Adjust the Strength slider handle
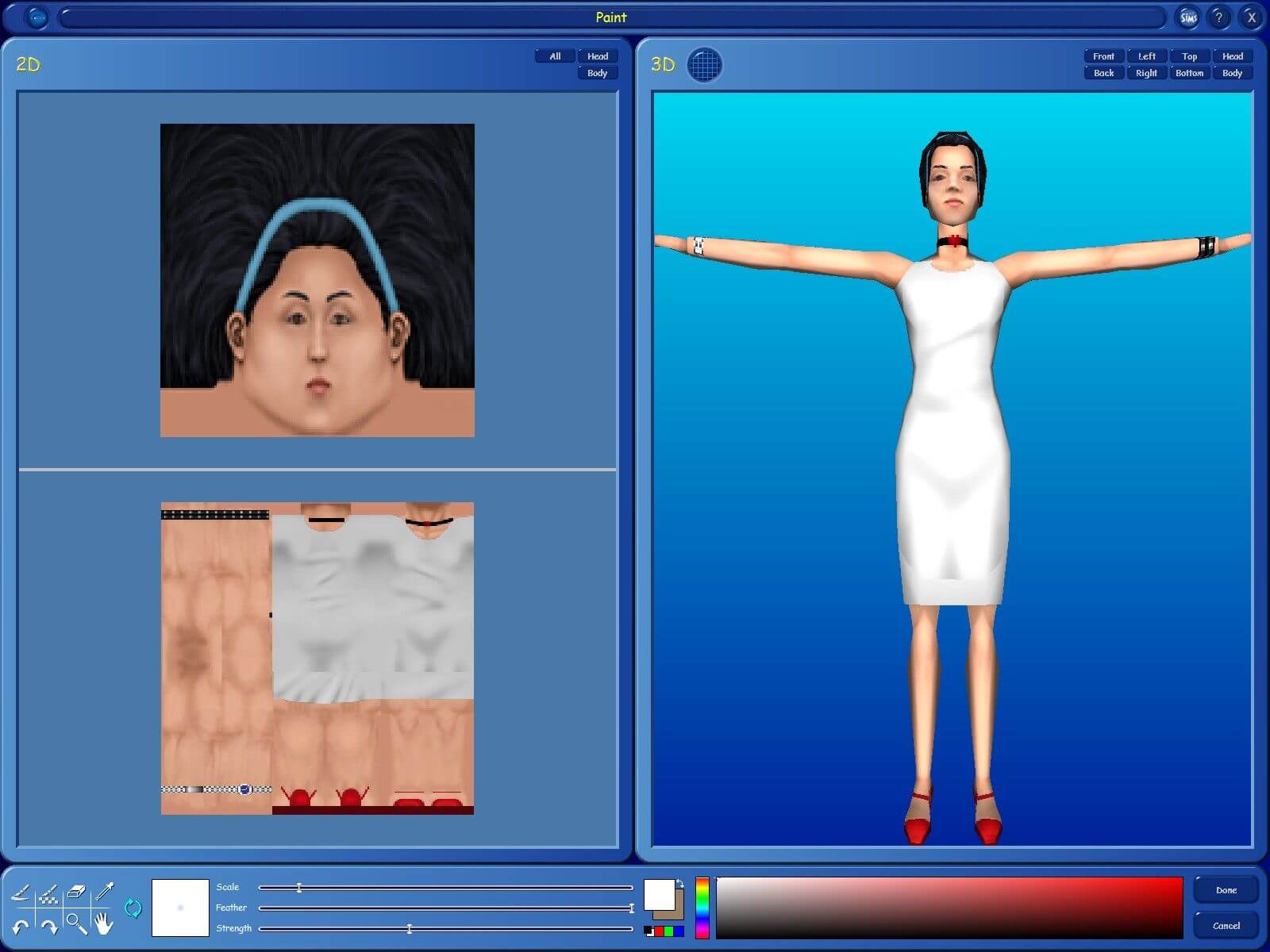 (410, 929)
